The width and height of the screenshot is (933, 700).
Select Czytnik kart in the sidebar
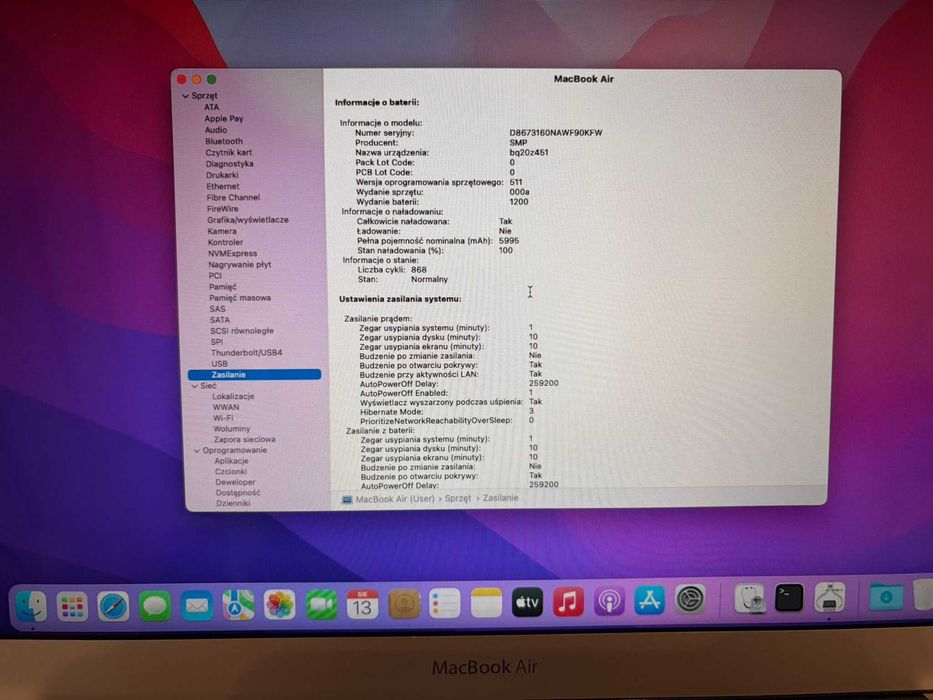[228, 152]
